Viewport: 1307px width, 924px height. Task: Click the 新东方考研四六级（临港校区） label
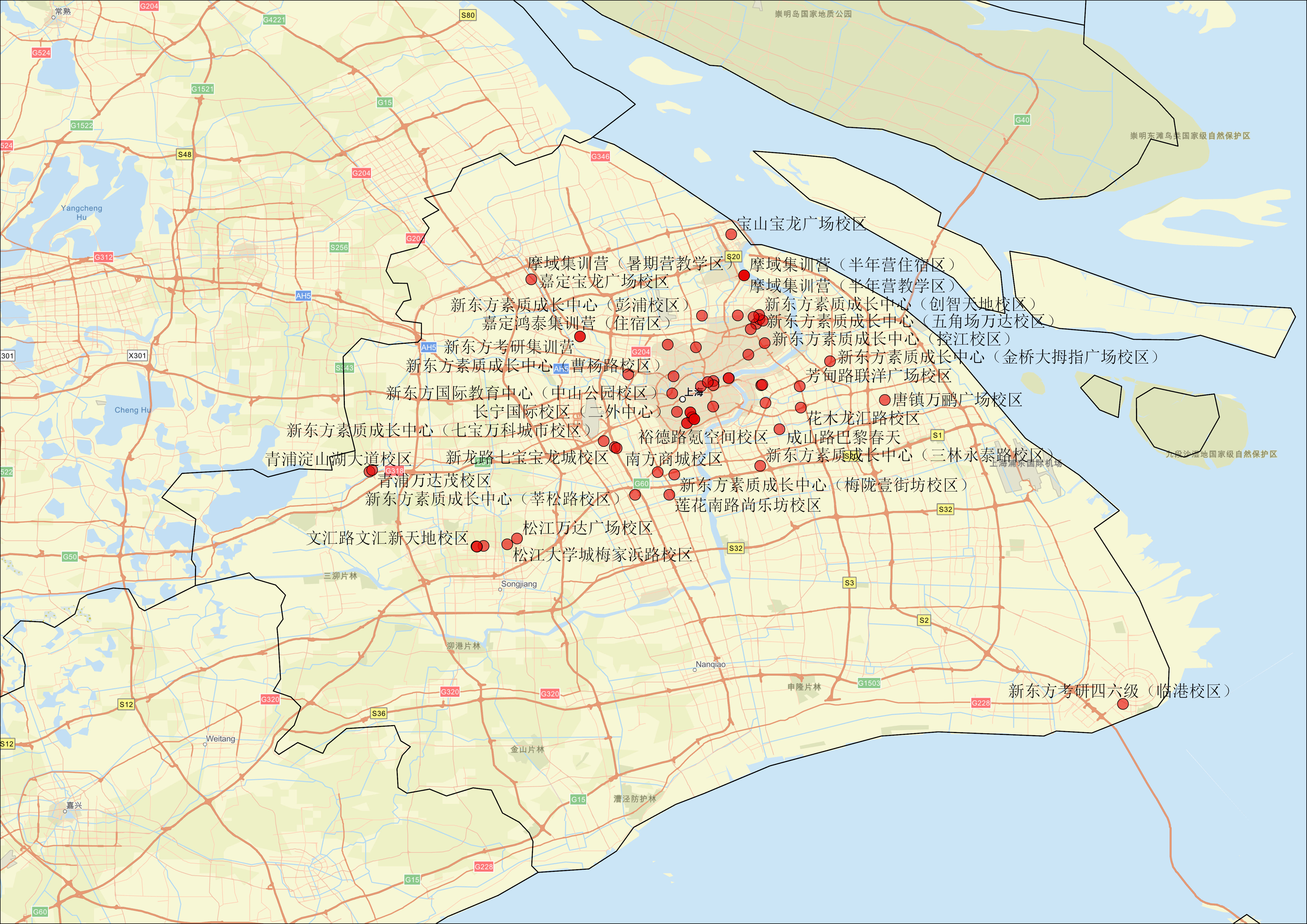click(x=1119, y=691)
